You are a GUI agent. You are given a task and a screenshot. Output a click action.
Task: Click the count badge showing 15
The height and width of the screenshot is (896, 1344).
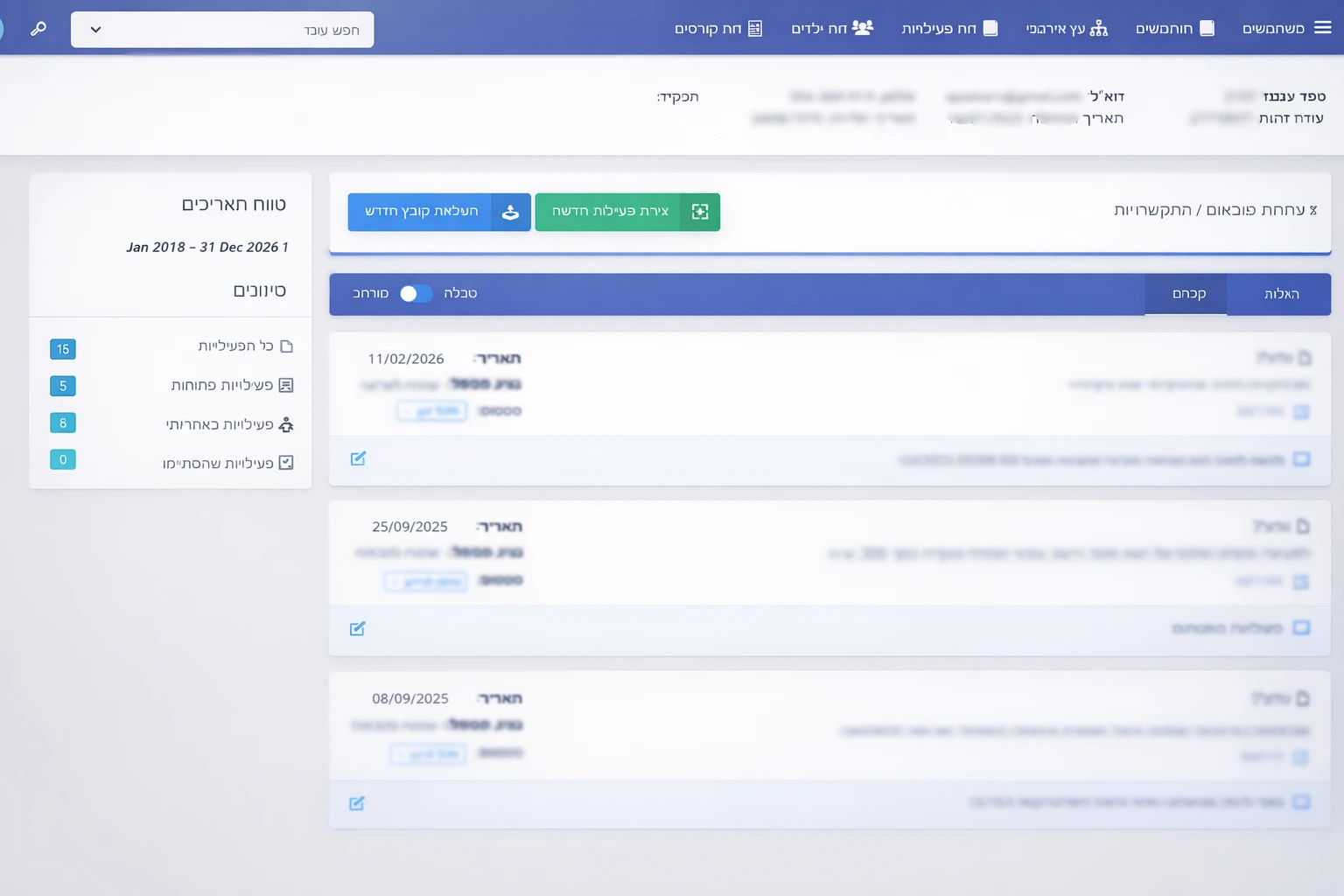(x=63, y=349)
